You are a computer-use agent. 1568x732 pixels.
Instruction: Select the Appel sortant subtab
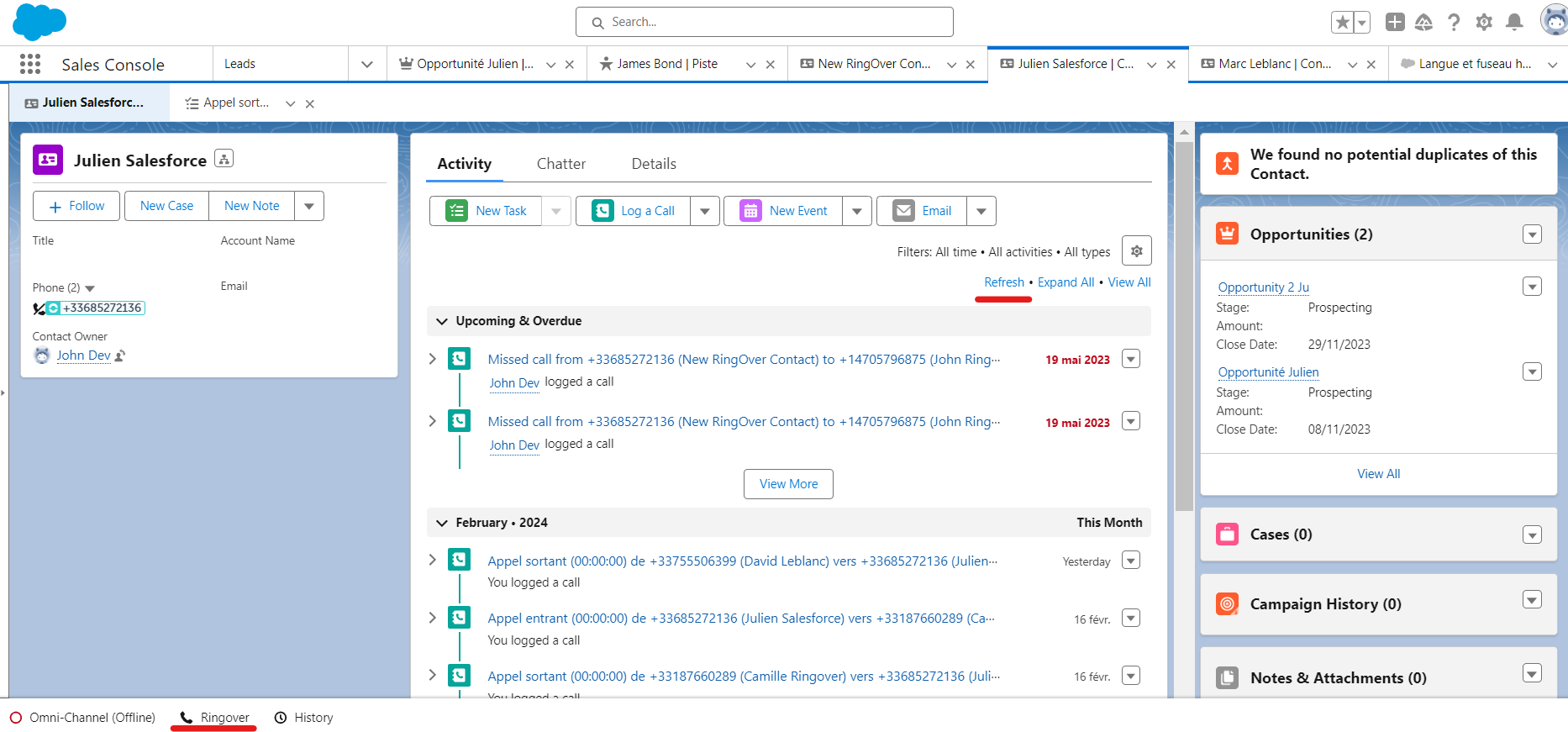[228, 103]
